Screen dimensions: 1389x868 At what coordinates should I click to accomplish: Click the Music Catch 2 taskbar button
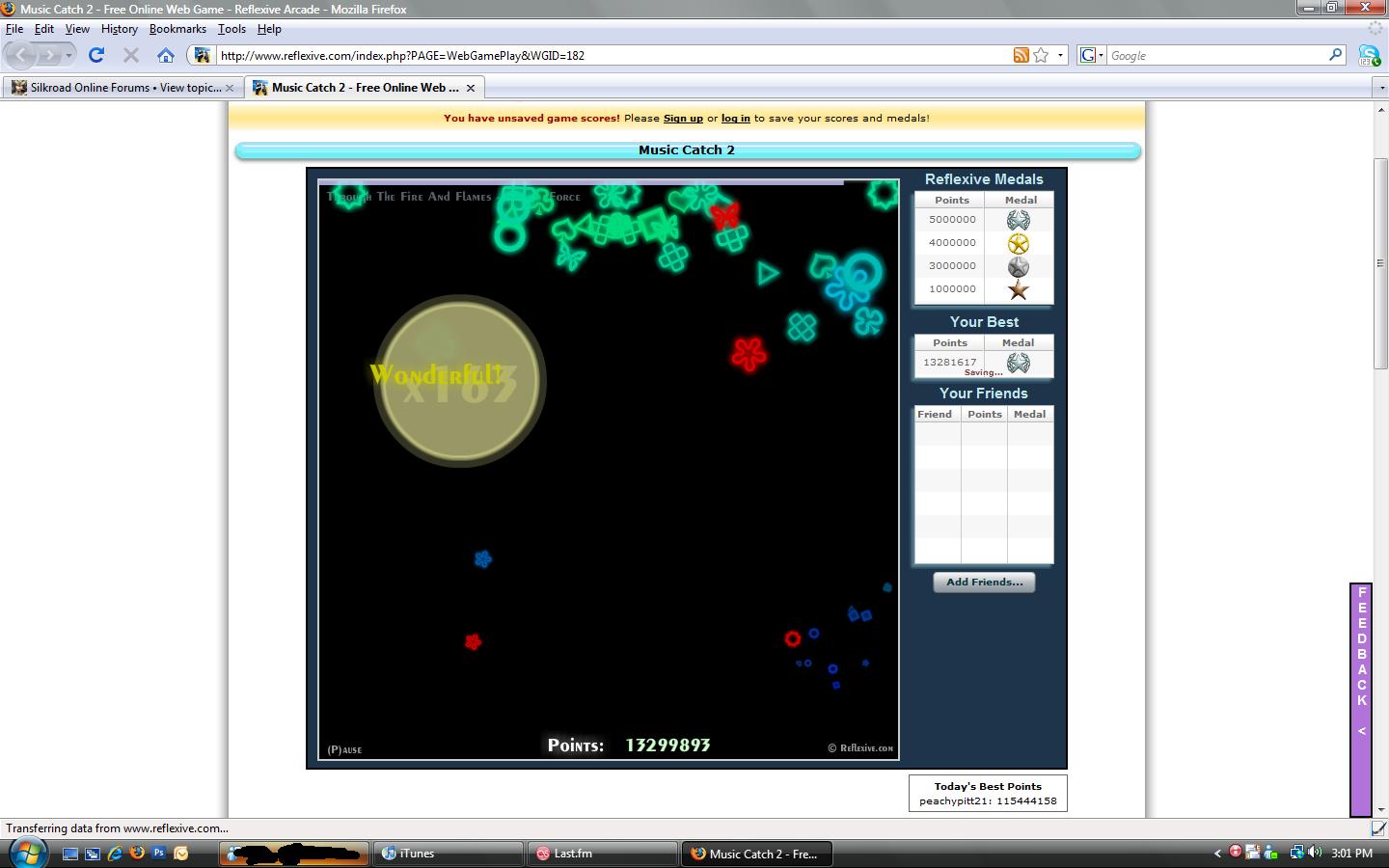(x=757, y=854)
